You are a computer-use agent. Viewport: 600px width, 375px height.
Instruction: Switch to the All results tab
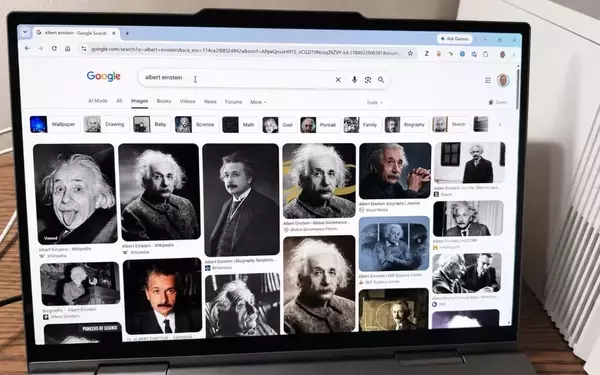(x=119, y=101)
